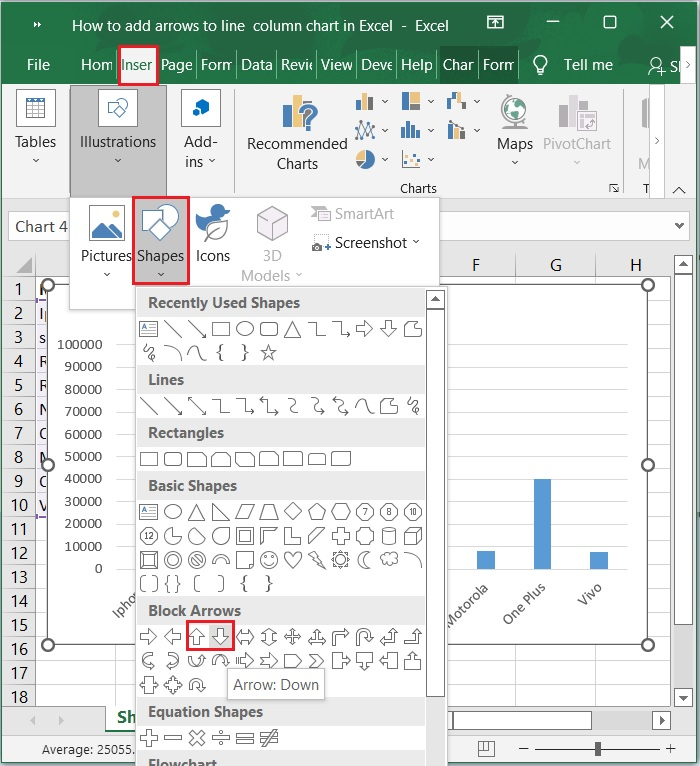The image size is (700, 766).
Task: Insert the Lightning Bolt basic shape
Action: click(x=317, y=560)
